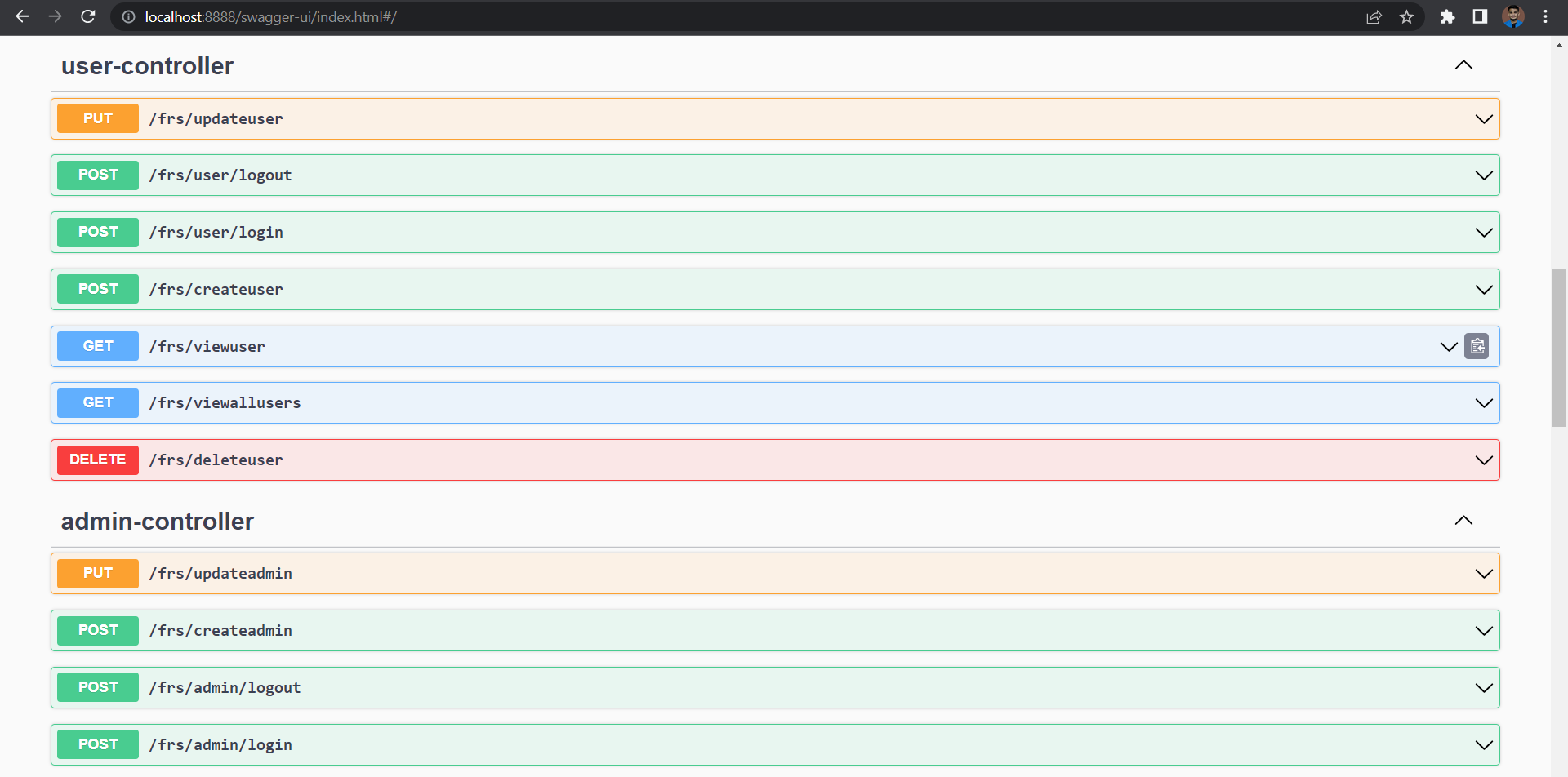Collapse the admin-controller section
1568x777 pixels.
click(1463, 521)
